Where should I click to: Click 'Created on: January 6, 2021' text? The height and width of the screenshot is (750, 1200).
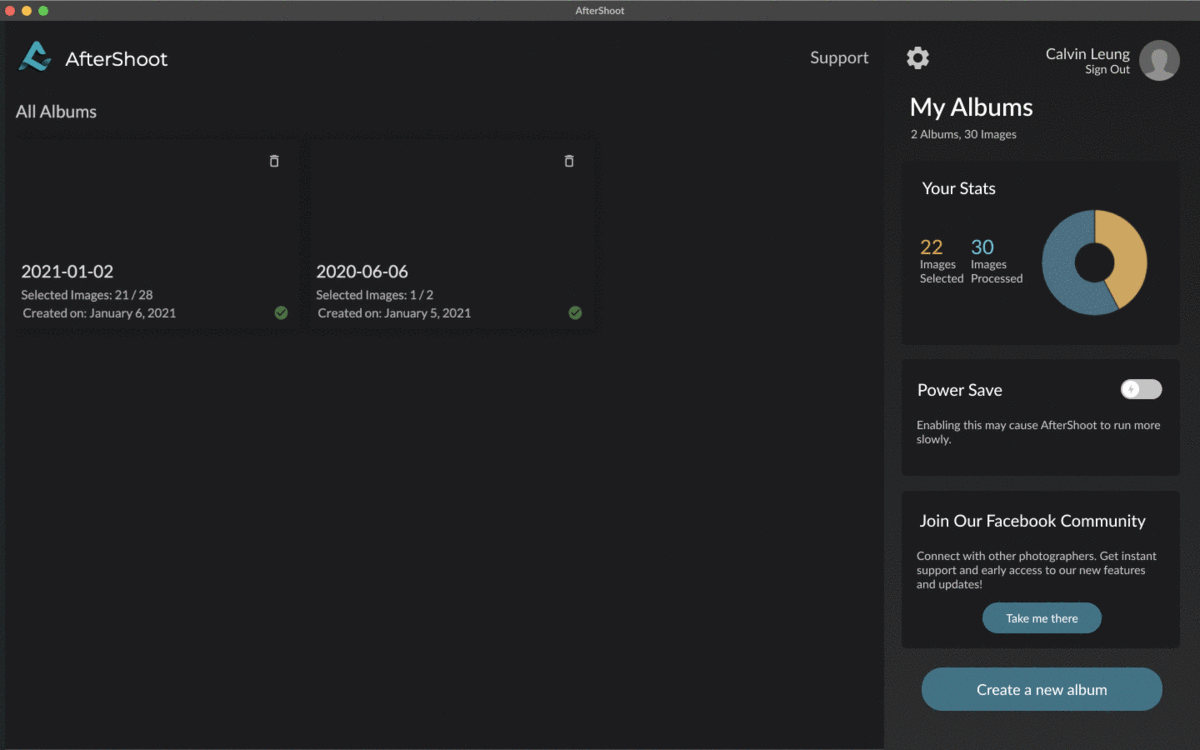[99, 313]
